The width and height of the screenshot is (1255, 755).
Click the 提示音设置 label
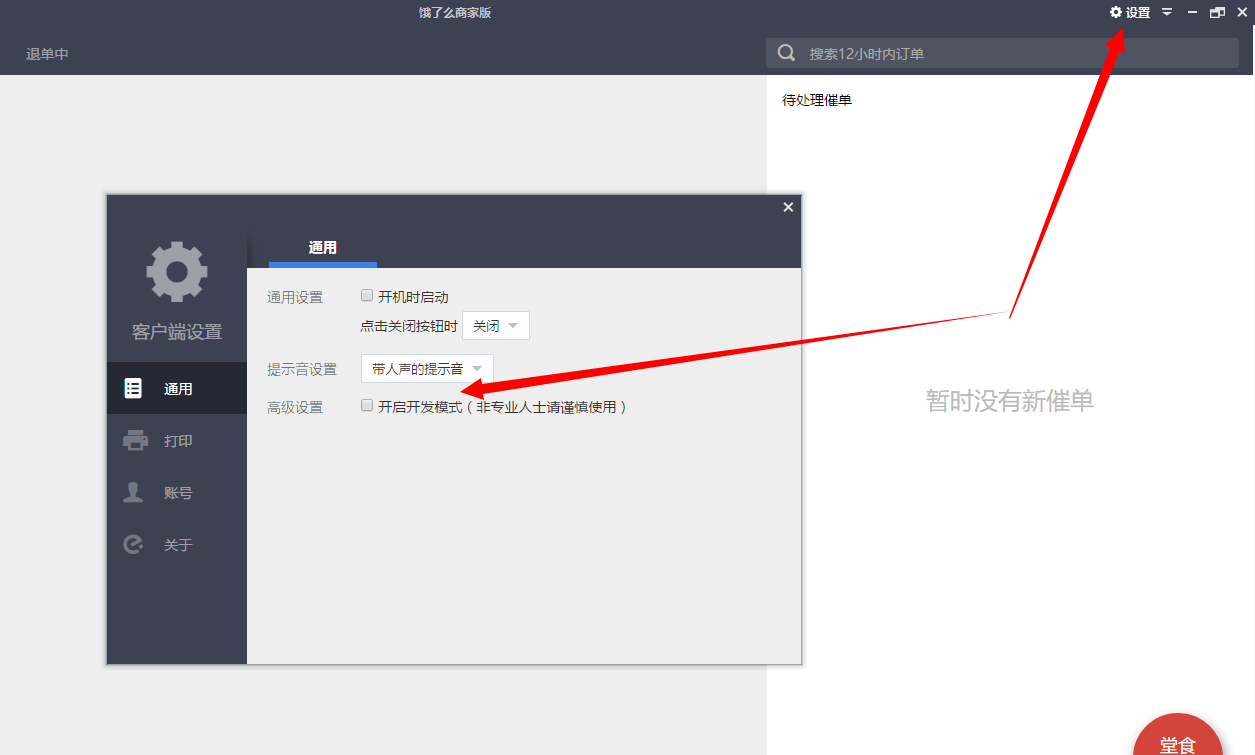(302, 369)
